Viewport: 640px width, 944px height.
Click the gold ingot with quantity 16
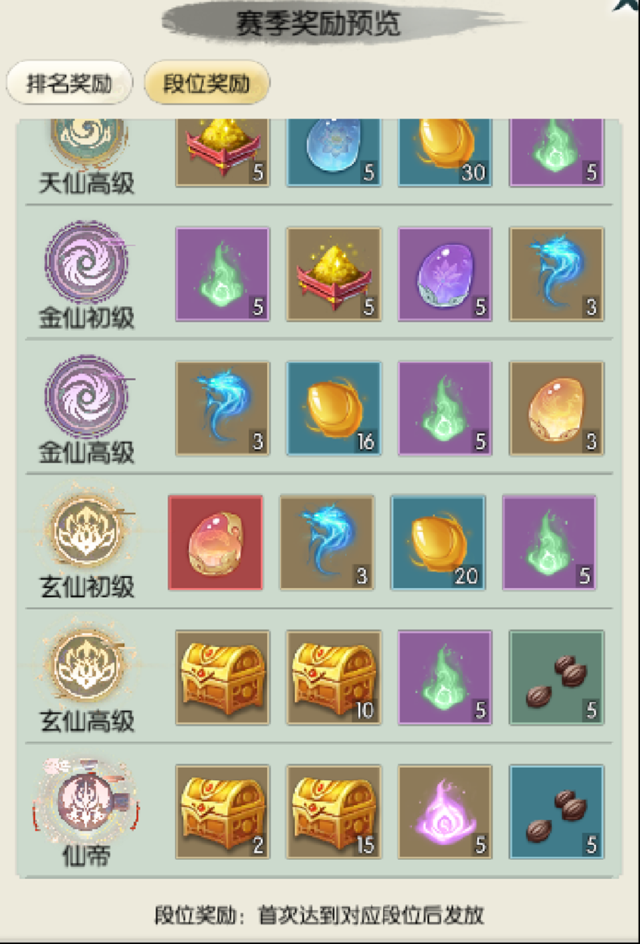pos(334,408)
